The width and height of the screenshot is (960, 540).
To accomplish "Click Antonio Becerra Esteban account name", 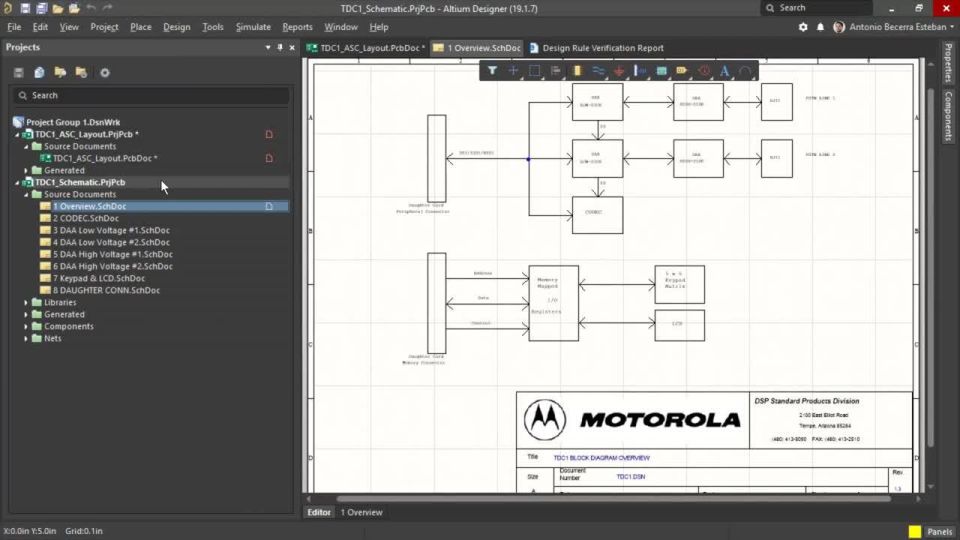I will click(x=897, y=27).
